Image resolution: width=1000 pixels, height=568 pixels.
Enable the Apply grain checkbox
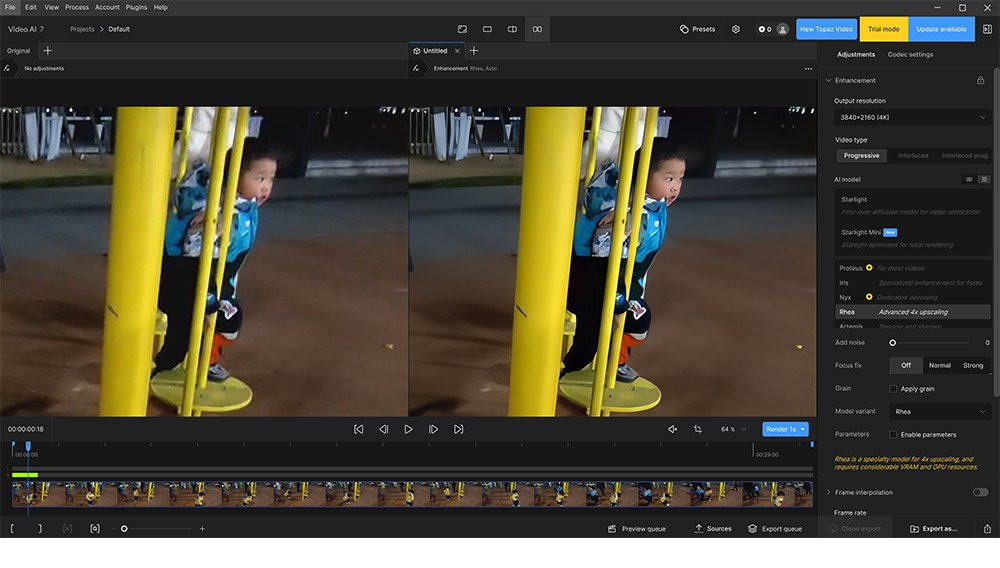893,388
